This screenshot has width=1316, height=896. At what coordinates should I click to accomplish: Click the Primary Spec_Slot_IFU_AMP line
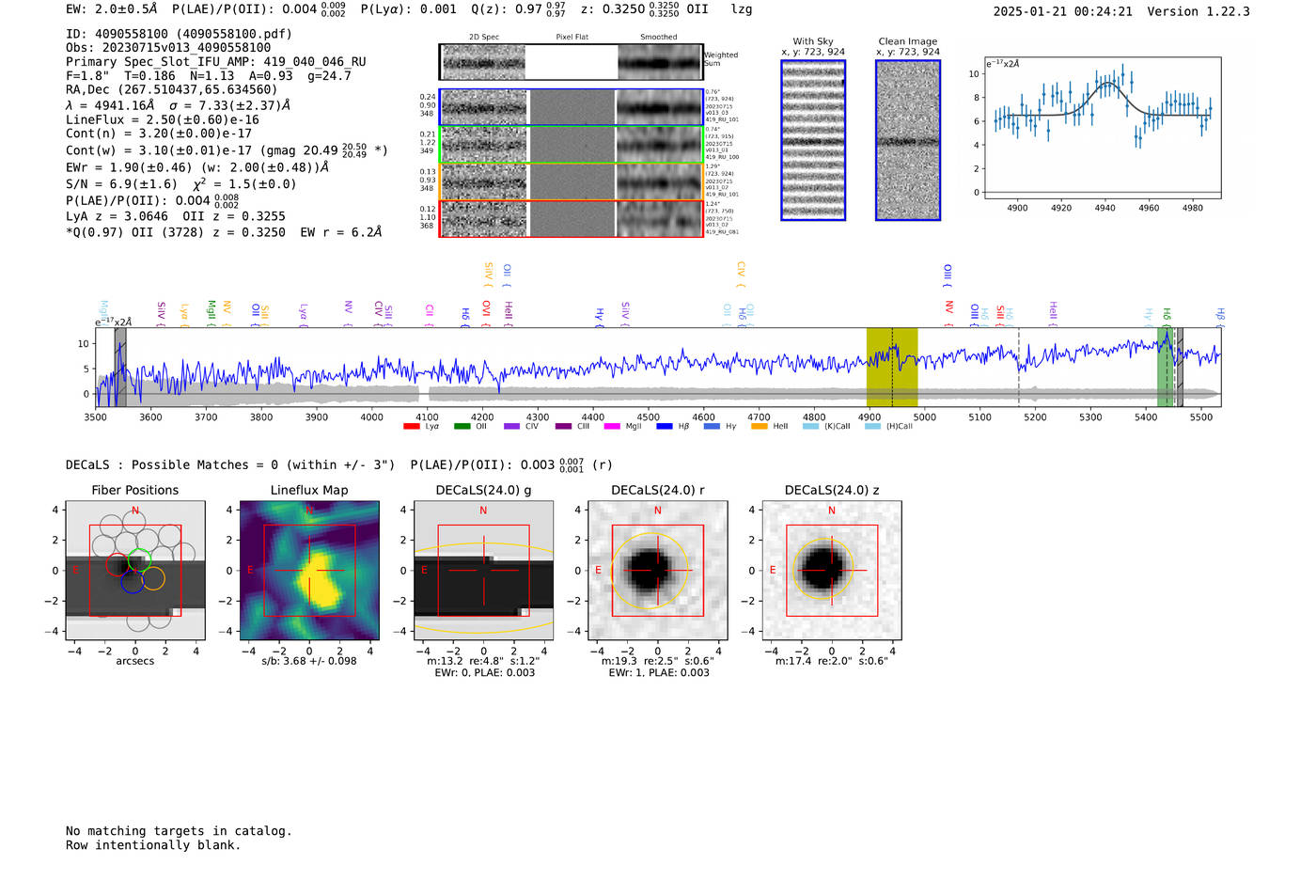pos(216,61)
